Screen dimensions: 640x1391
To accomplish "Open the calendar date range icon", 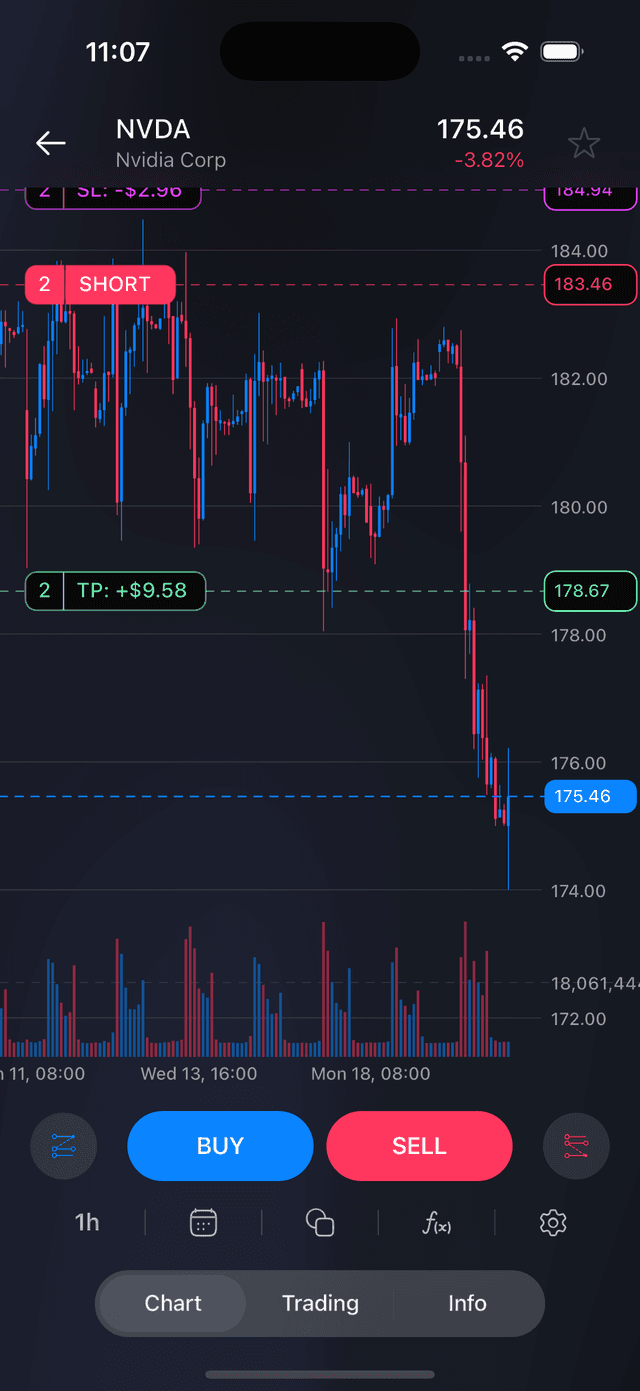I will pos(203,1222).
